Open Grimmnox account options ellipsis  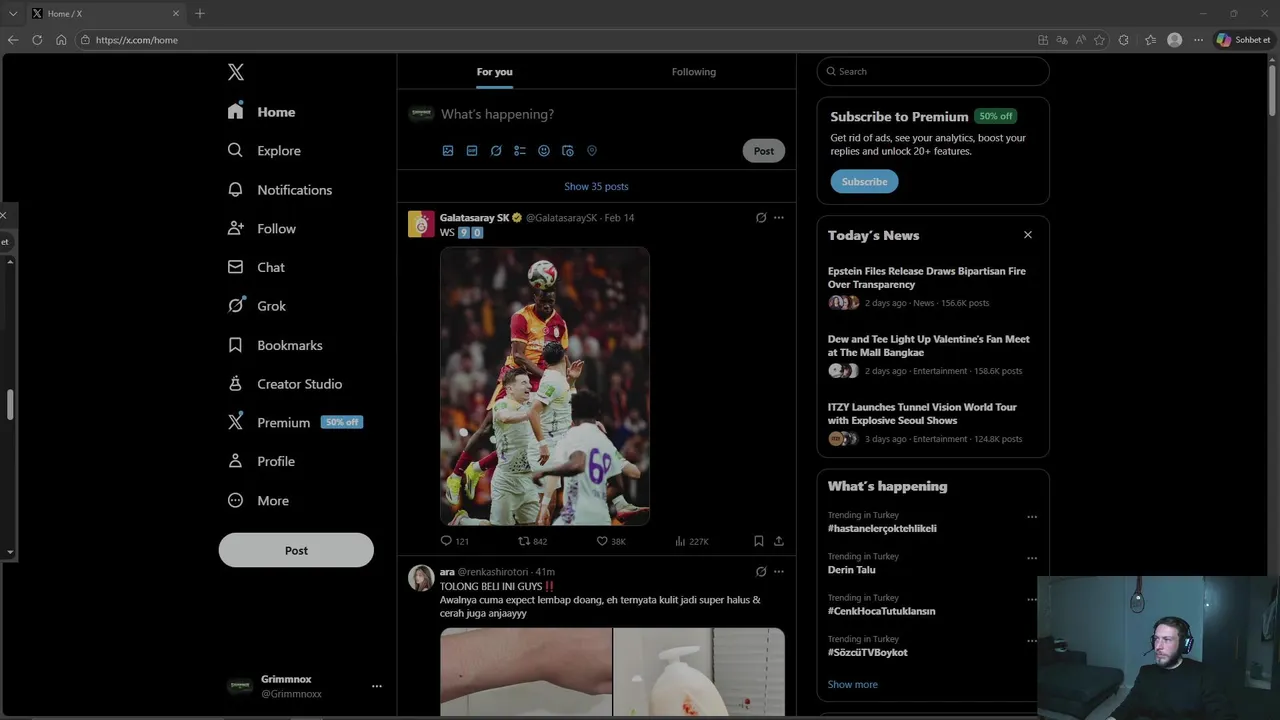(x=377, y=686)
